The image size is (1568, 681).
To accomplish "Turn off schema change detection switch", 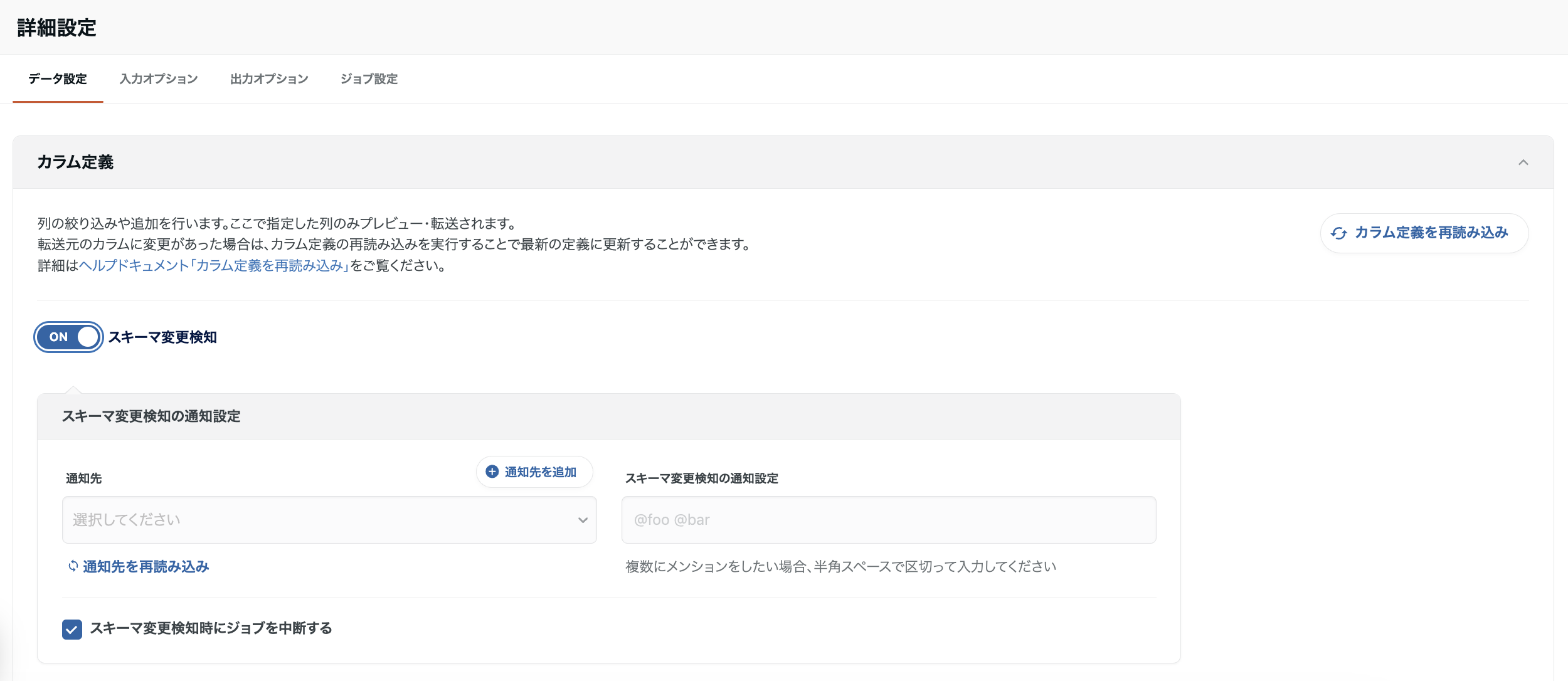I will (x=68, y=337).
